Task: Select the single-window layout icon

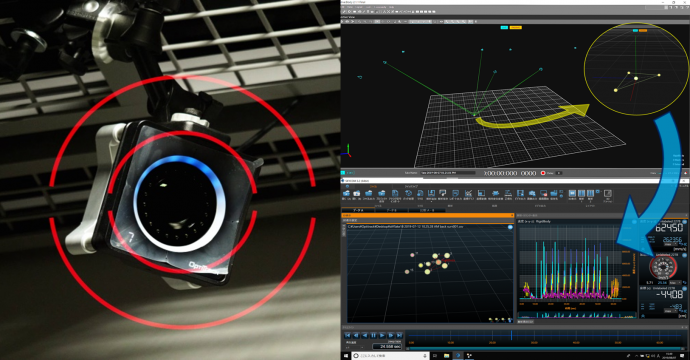Action: pos(573,193)
